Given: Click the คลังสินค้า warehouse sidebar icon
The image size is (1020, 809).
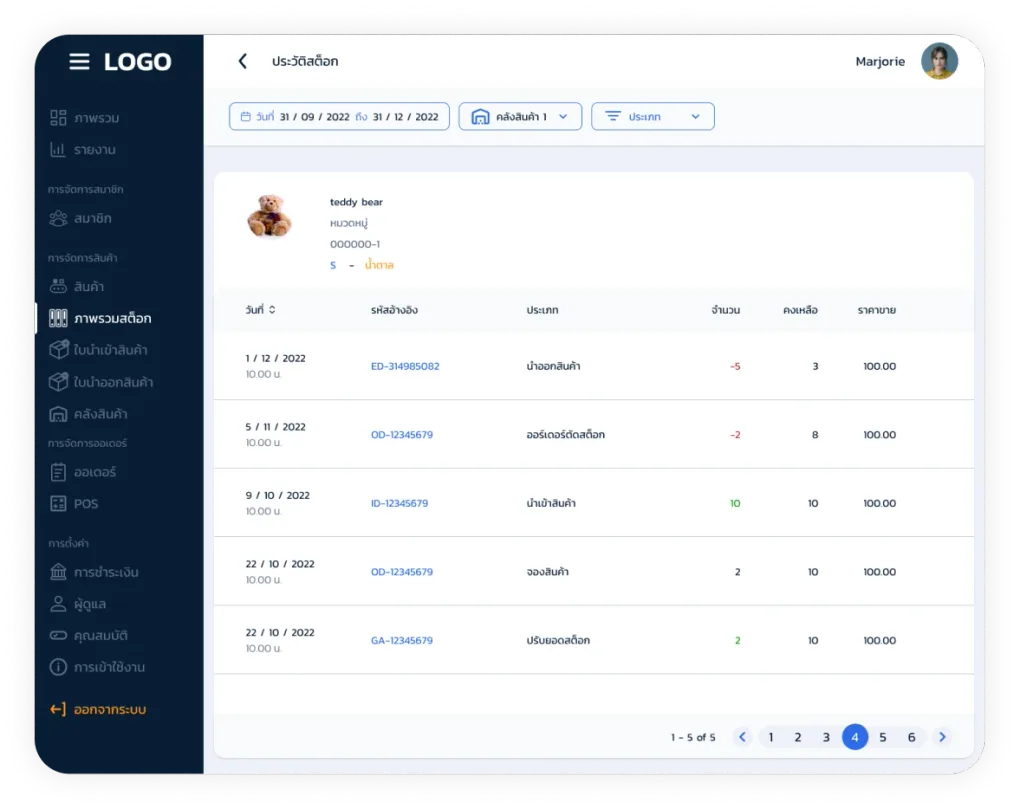Looking at the screenshot, I should (x=58, y=414).
